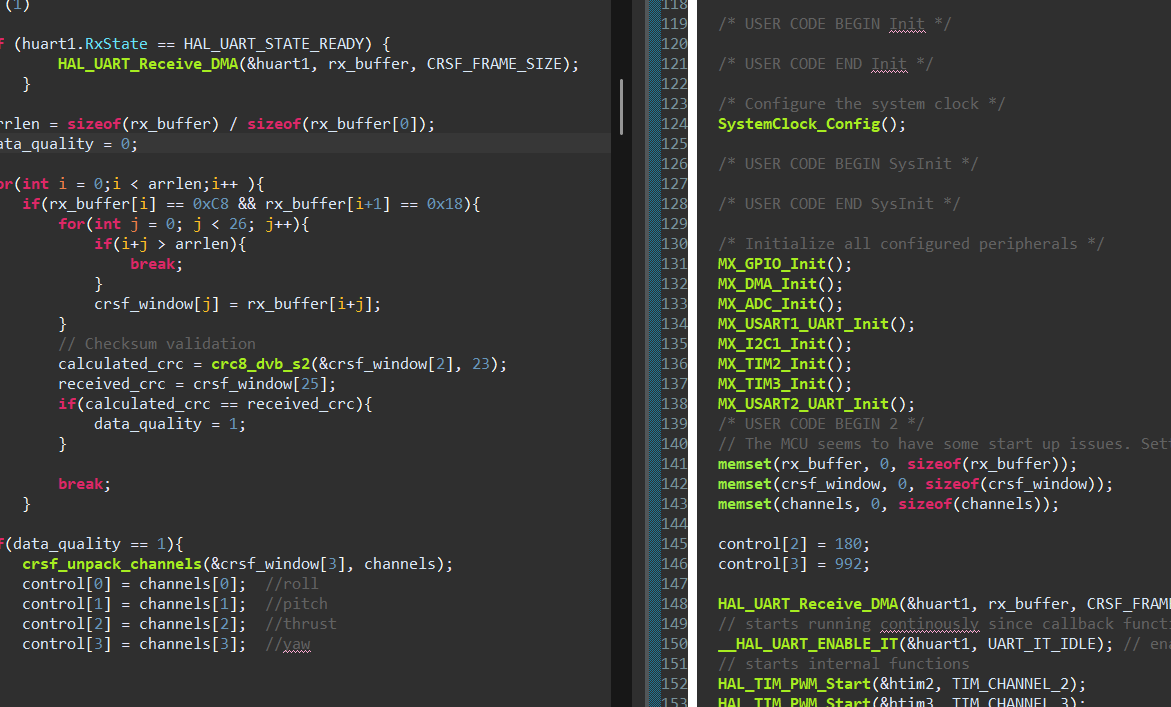The image size is (1171, 707).
Task: Click HAL_UART_STATE_READY in the left editor
Action: 273,44
